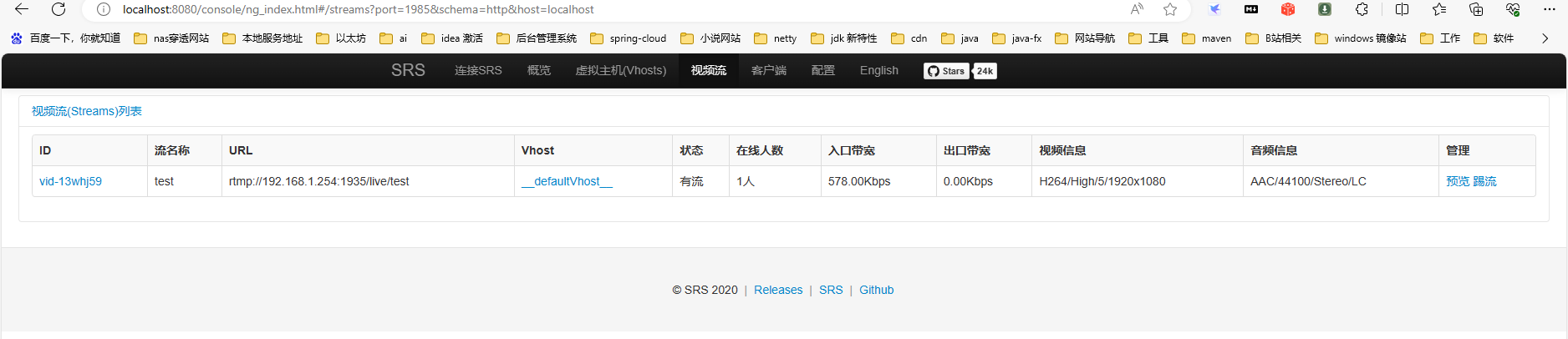Switch to the 客户端 navigation tab
Viewport: 1568px width, 339px height.
pyautogui.click(x=768, y=70)
